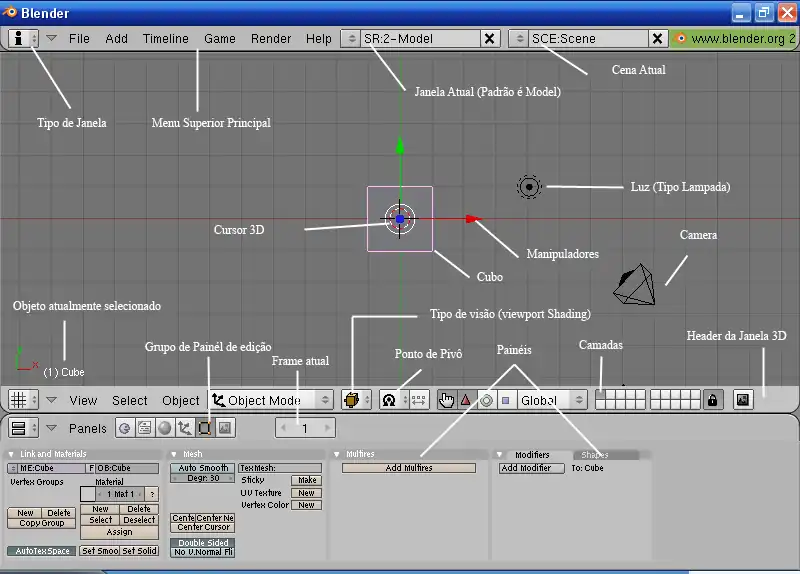The image size is (800, 574).
Task: Open the viewport shading cube icon
Action: [x=351, y=400]
